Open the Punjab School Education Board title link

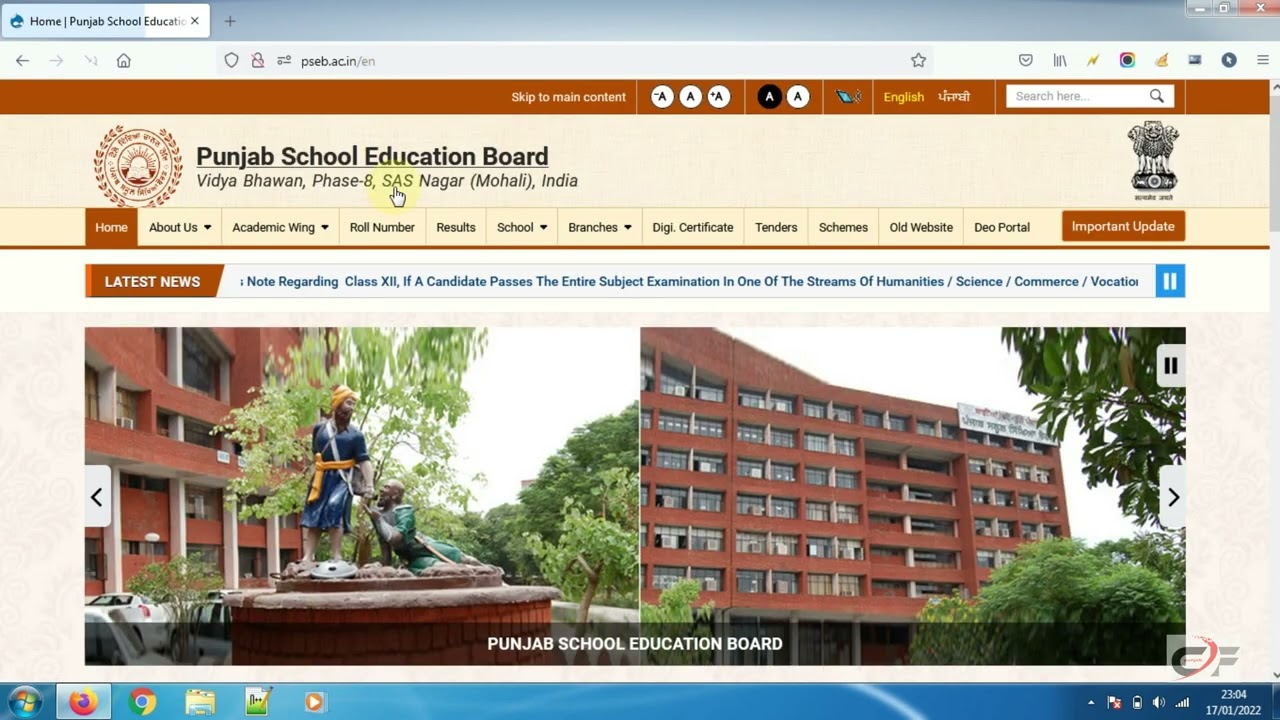click(372, 156)
